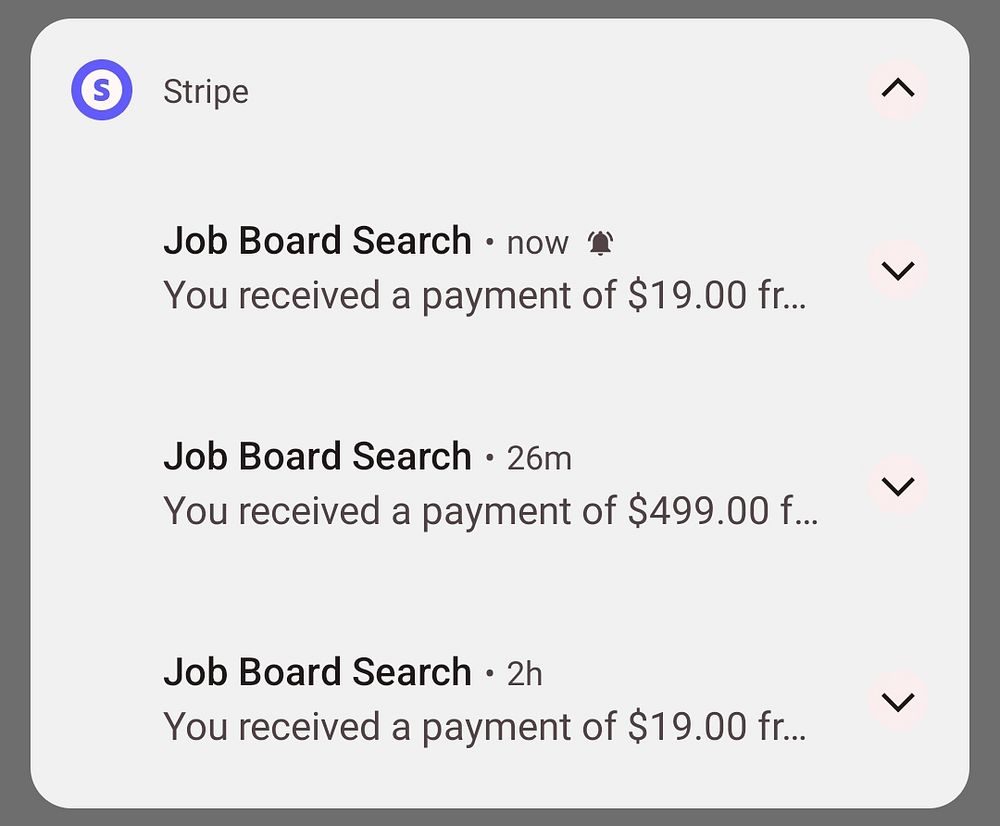Click the '26m' timestamp
The image size is (1000, 826).
coord(539,458)
